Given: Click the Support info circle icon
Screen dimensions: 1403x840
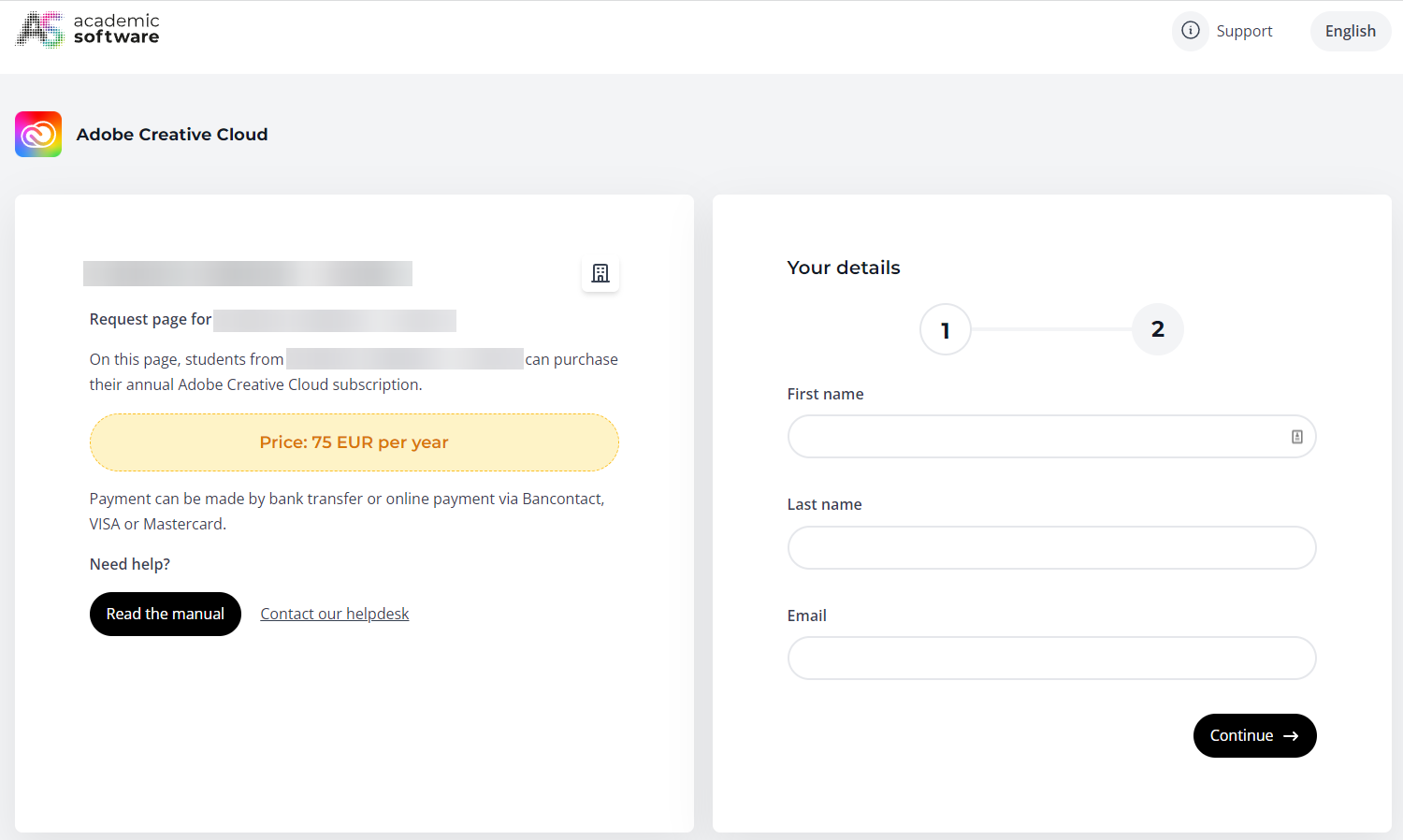Looking at the screenshot, I should point(1191,31).
